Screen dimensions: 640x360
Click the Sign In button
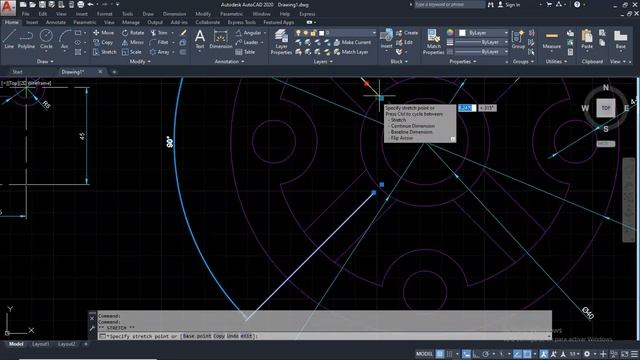tap(509, 5)
